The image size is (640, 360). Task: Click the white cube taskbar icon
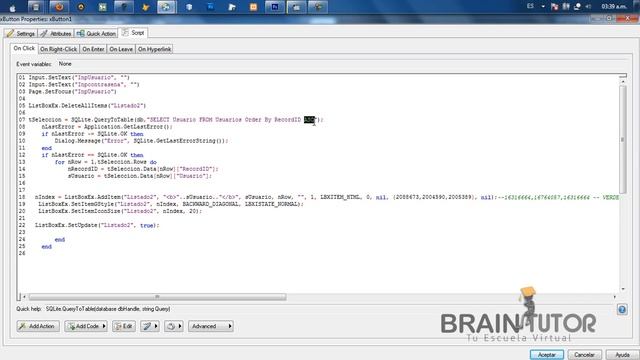pos(189,7)
